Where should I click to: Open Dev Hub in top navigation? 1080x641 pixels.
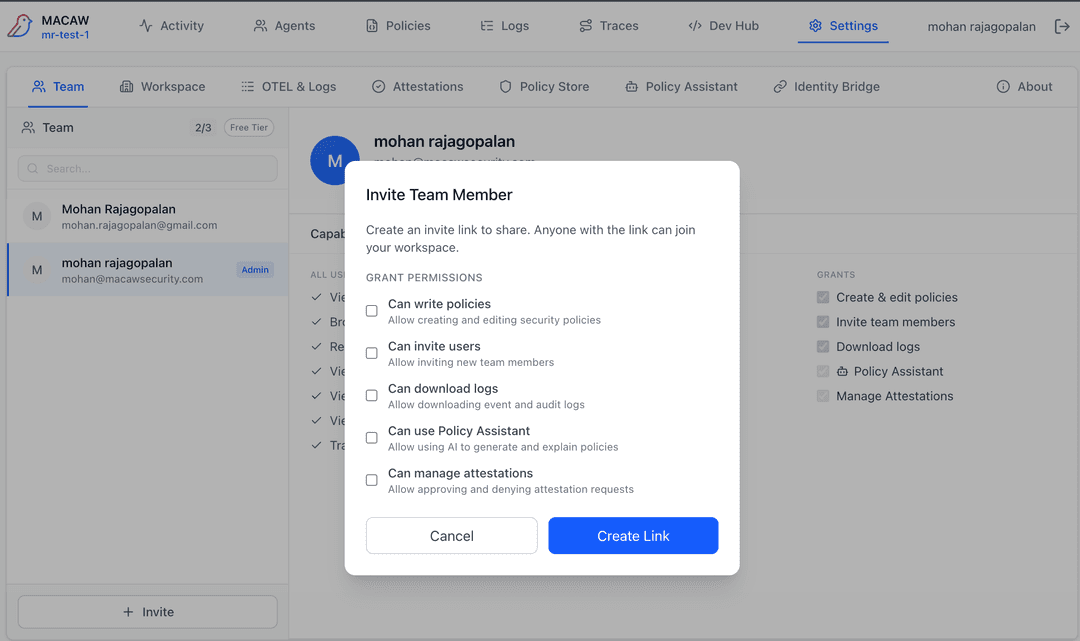723,26
